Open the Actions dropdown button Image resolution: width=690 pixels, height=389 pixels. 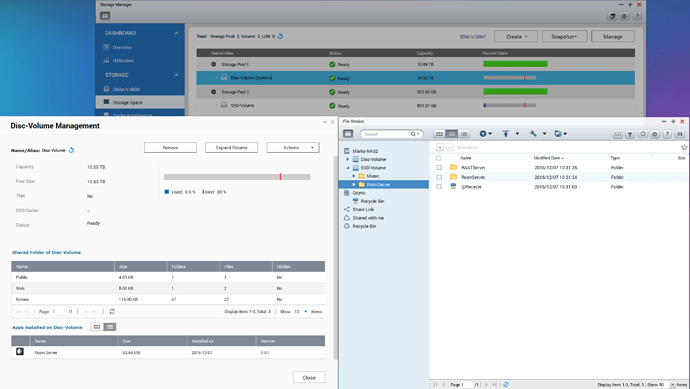coord(293,148)
